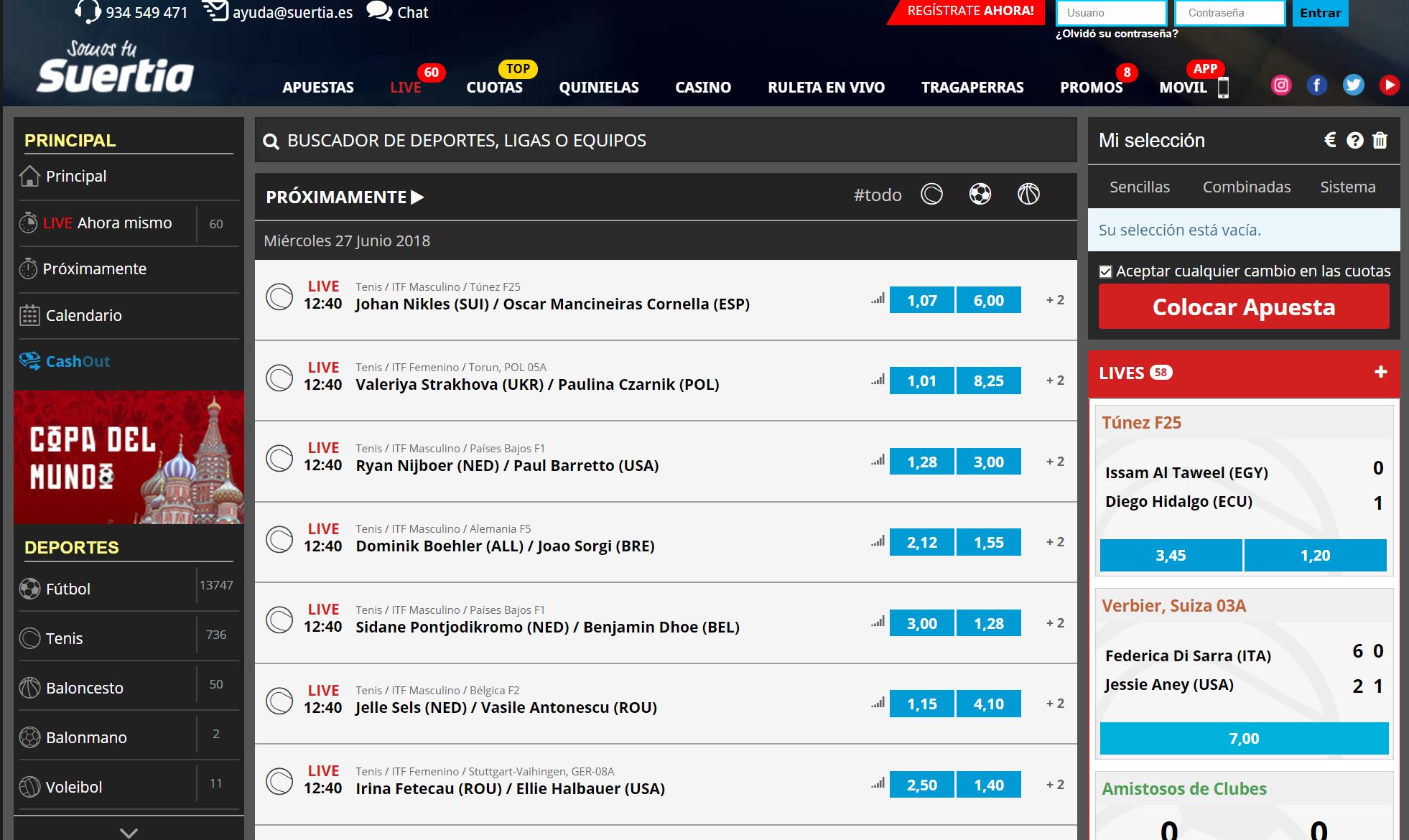
Task: Open the help question mark icon
Action: pos(1355,141)
